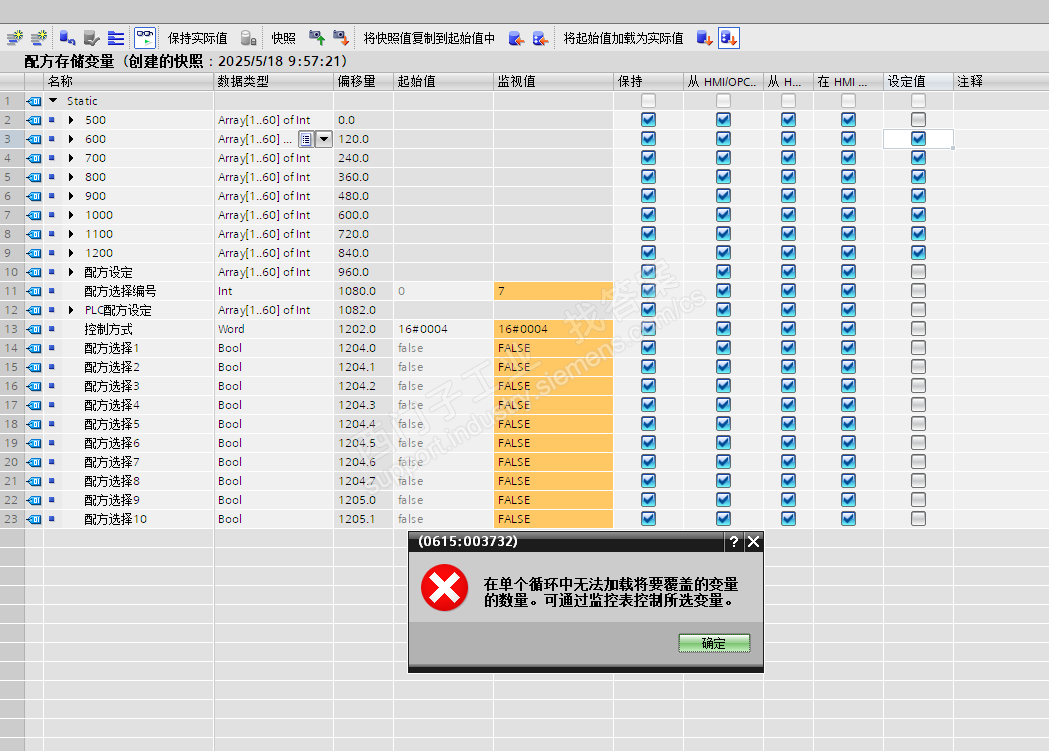1049x751 pixels.
Task: Click 将快照值复制到起始值中 toolbar label
Action: [x=429, y=38]
